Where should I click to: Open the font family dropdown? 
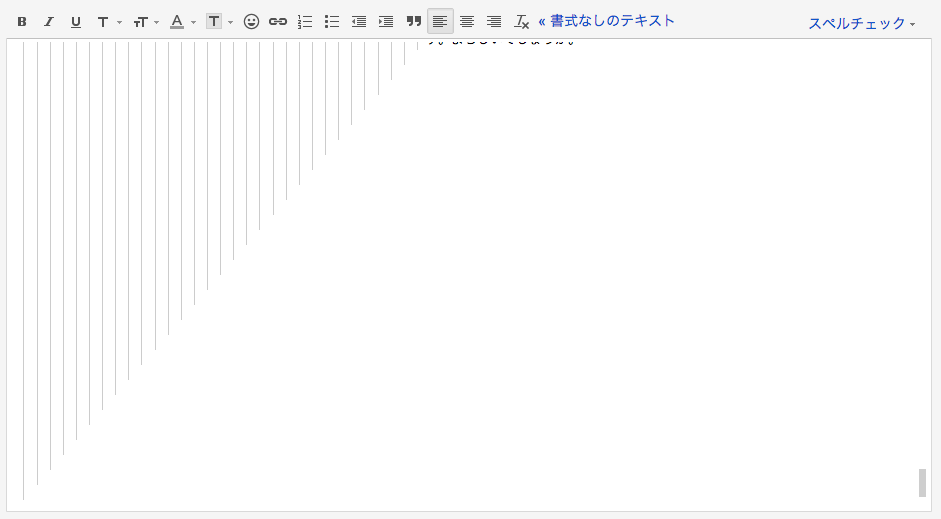tap(108, 21)
